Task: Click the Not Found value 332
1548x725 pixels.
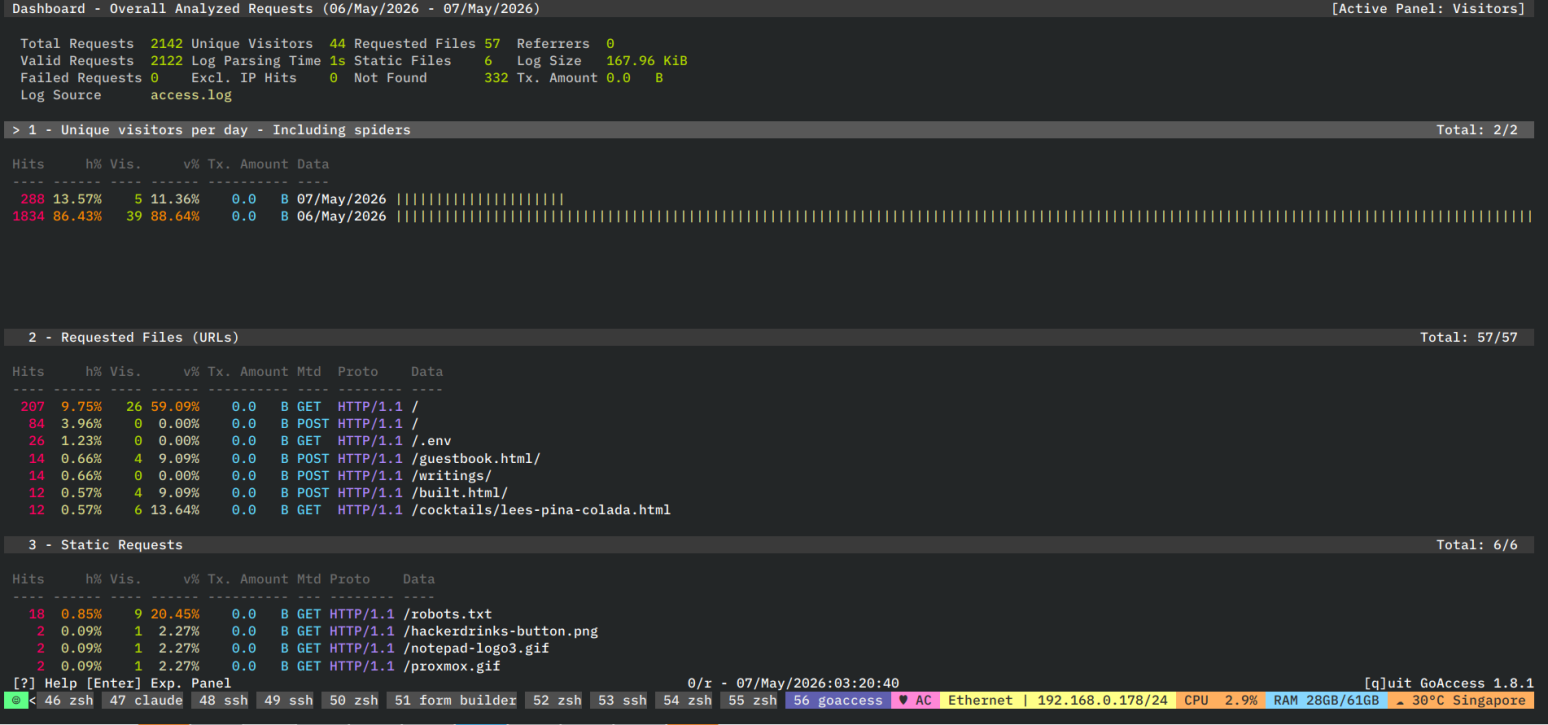Action: point(496,78)
